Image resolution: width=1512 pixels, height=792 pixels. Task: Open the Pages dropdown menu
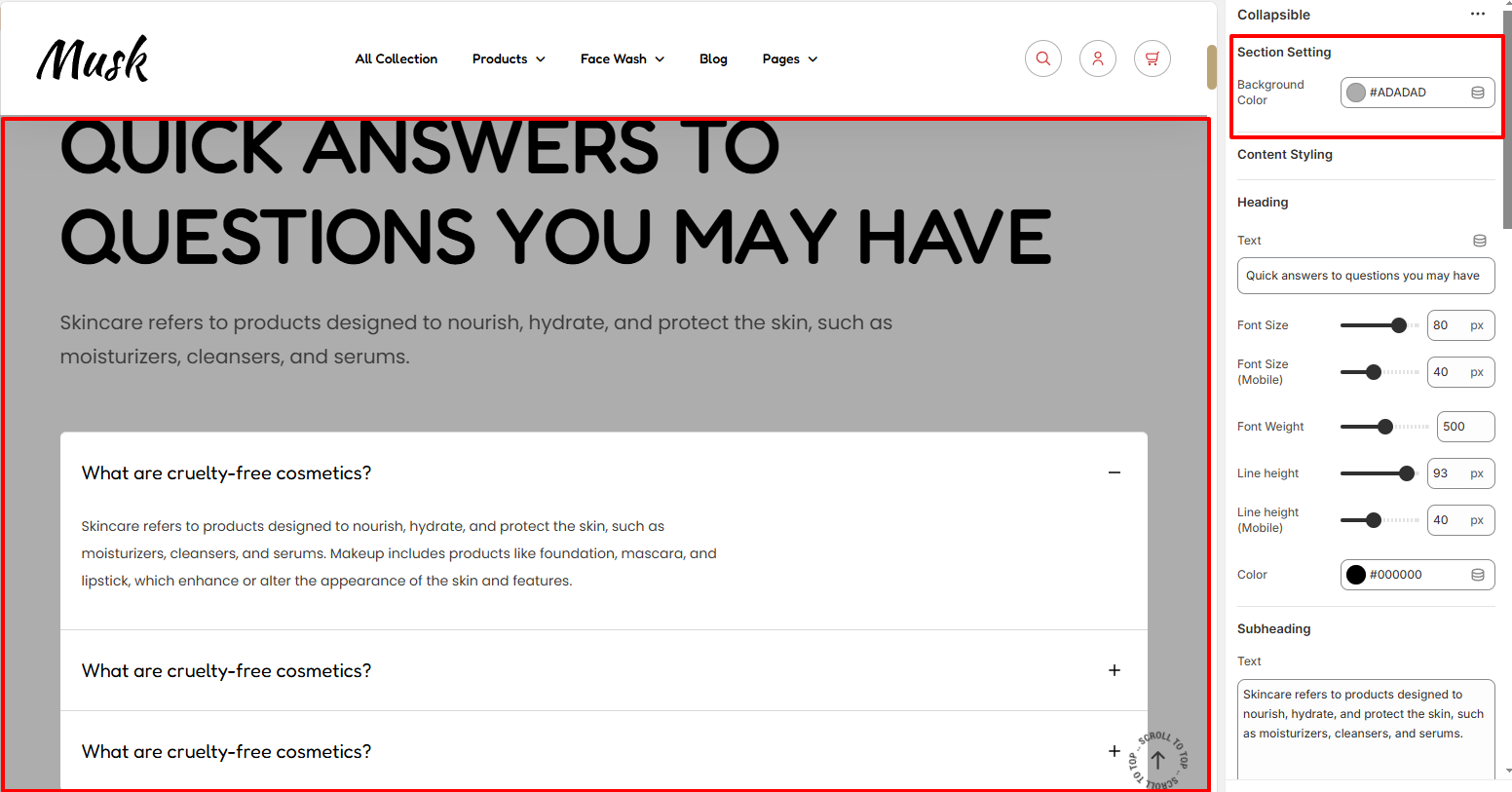(x=790, y=58)
